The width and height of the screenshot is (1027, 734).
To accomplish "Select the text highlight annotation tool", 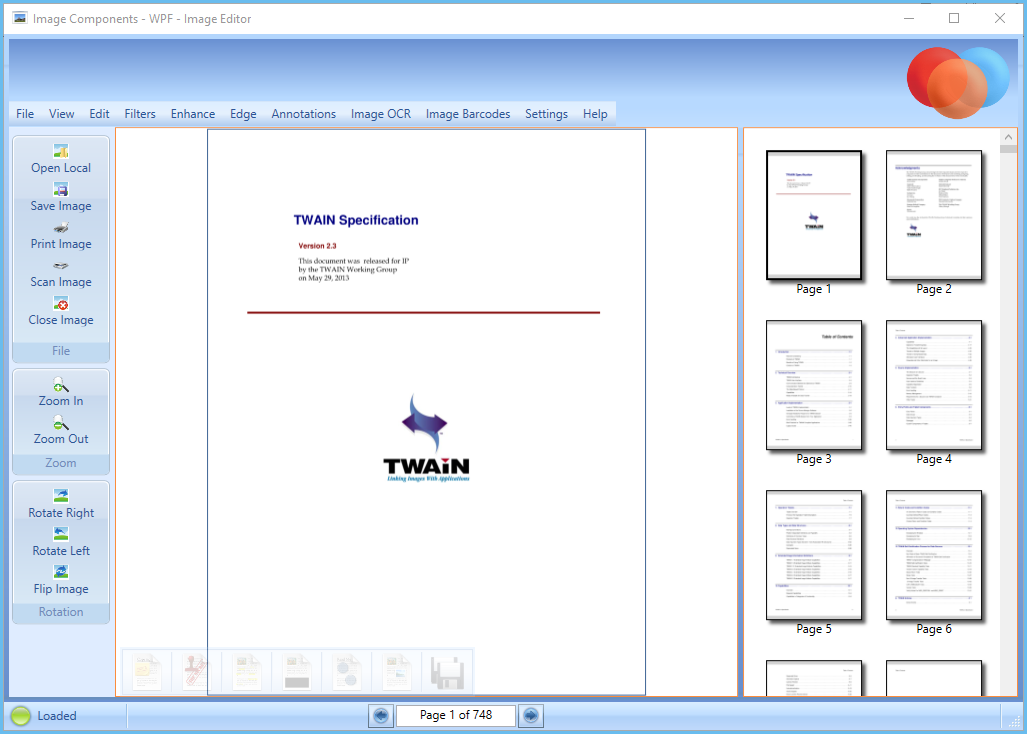I will (x=247, y=671).
